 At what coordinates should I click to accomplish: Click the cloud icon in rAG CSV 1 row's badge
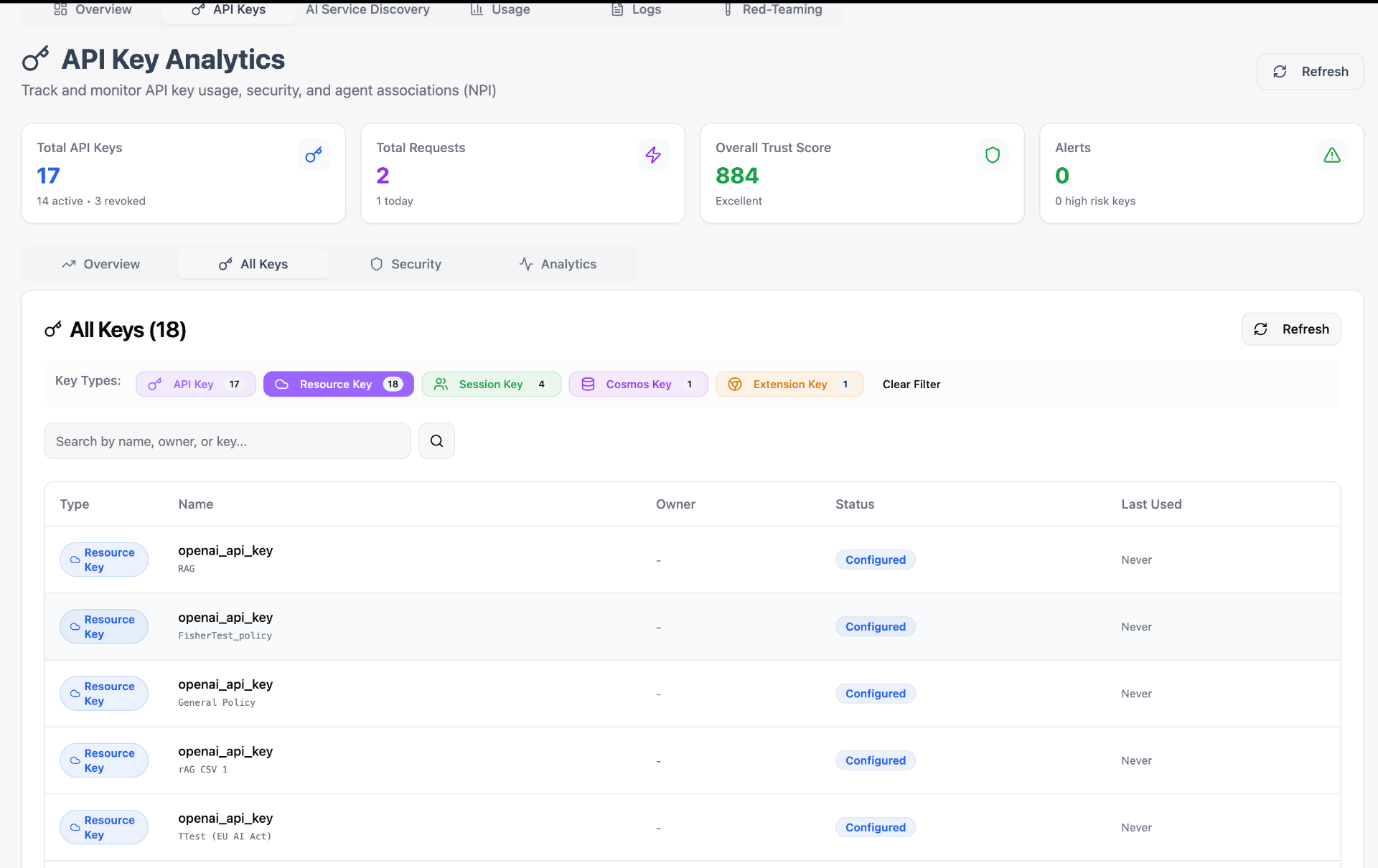click(75, 760)
